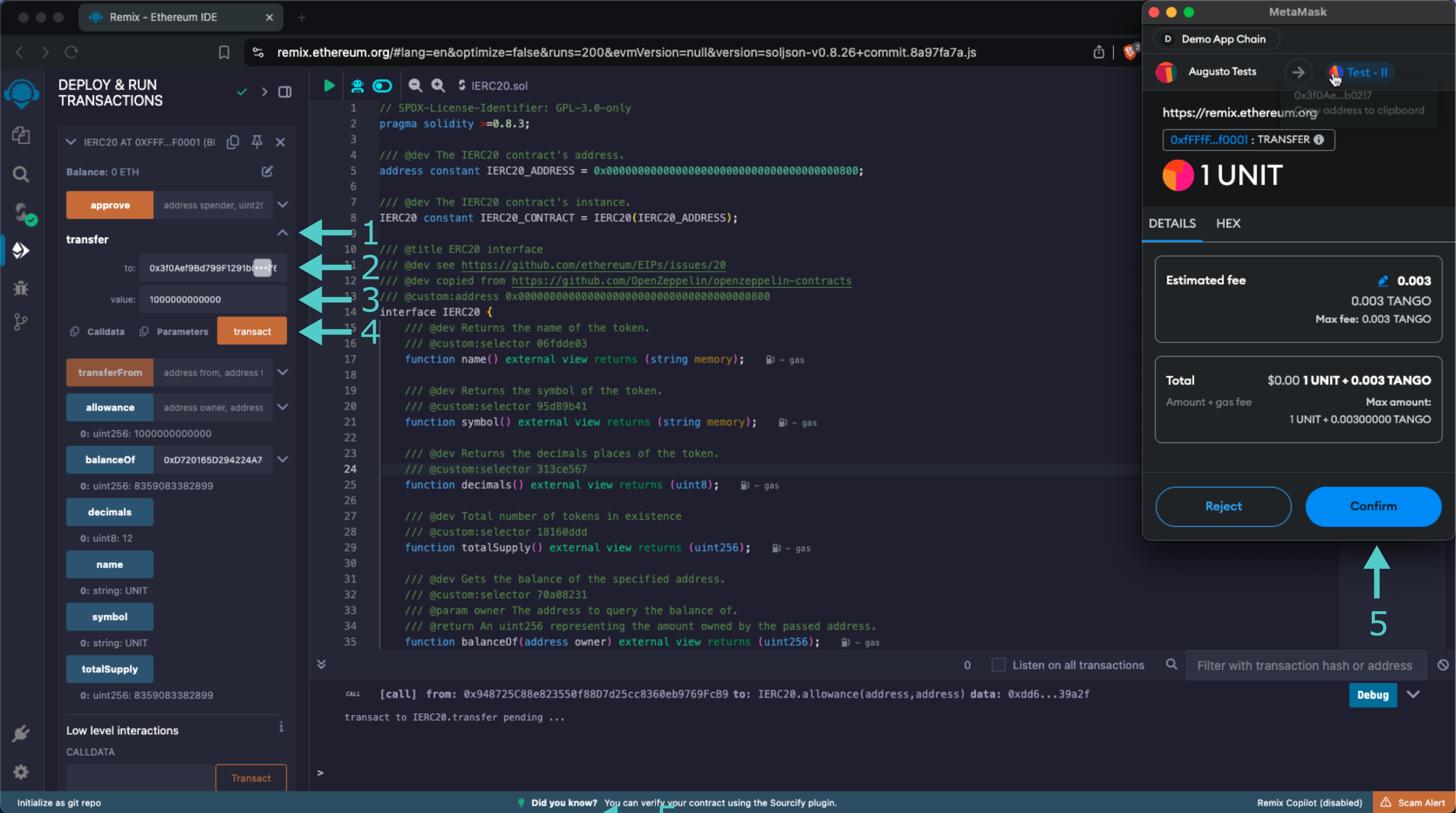
Task: Click the Debug button in terminal
Action: (x=1373, y=695)
